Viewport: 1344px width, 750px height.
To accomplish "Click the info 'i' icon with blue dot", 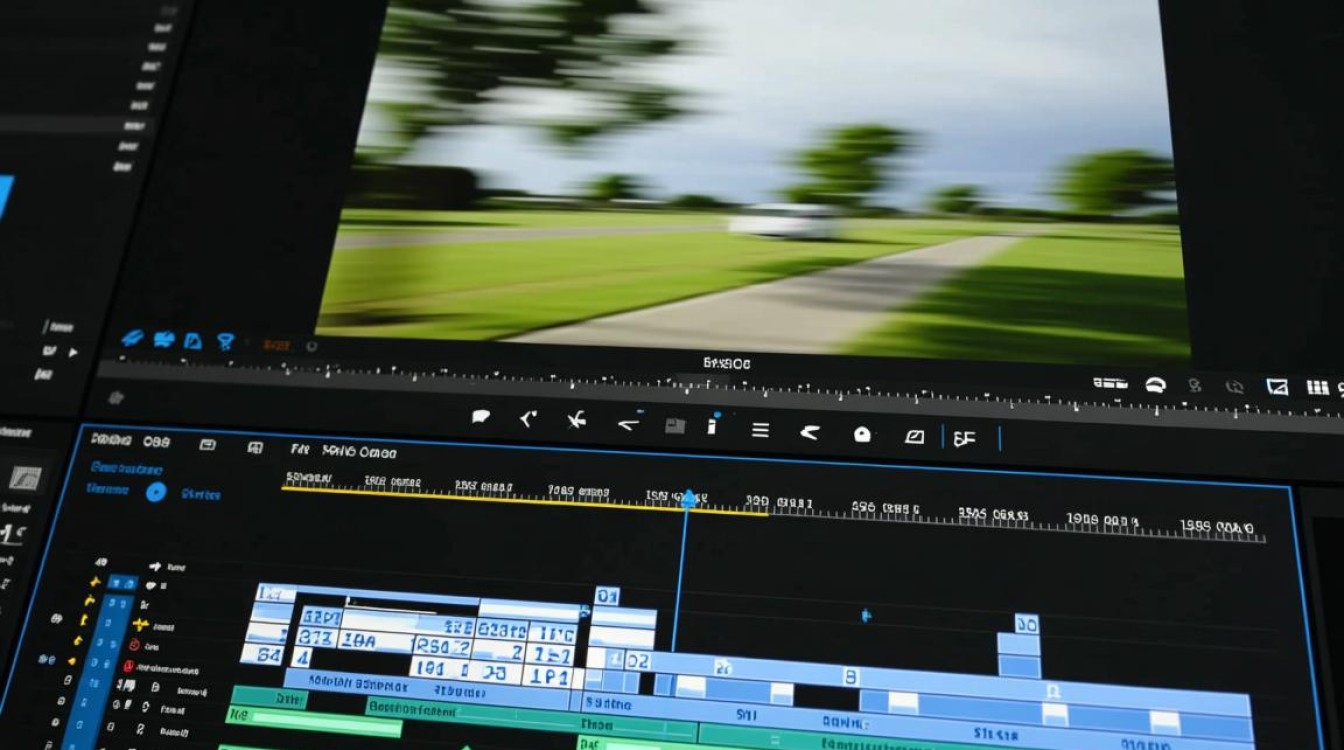I will pos(713,425).
